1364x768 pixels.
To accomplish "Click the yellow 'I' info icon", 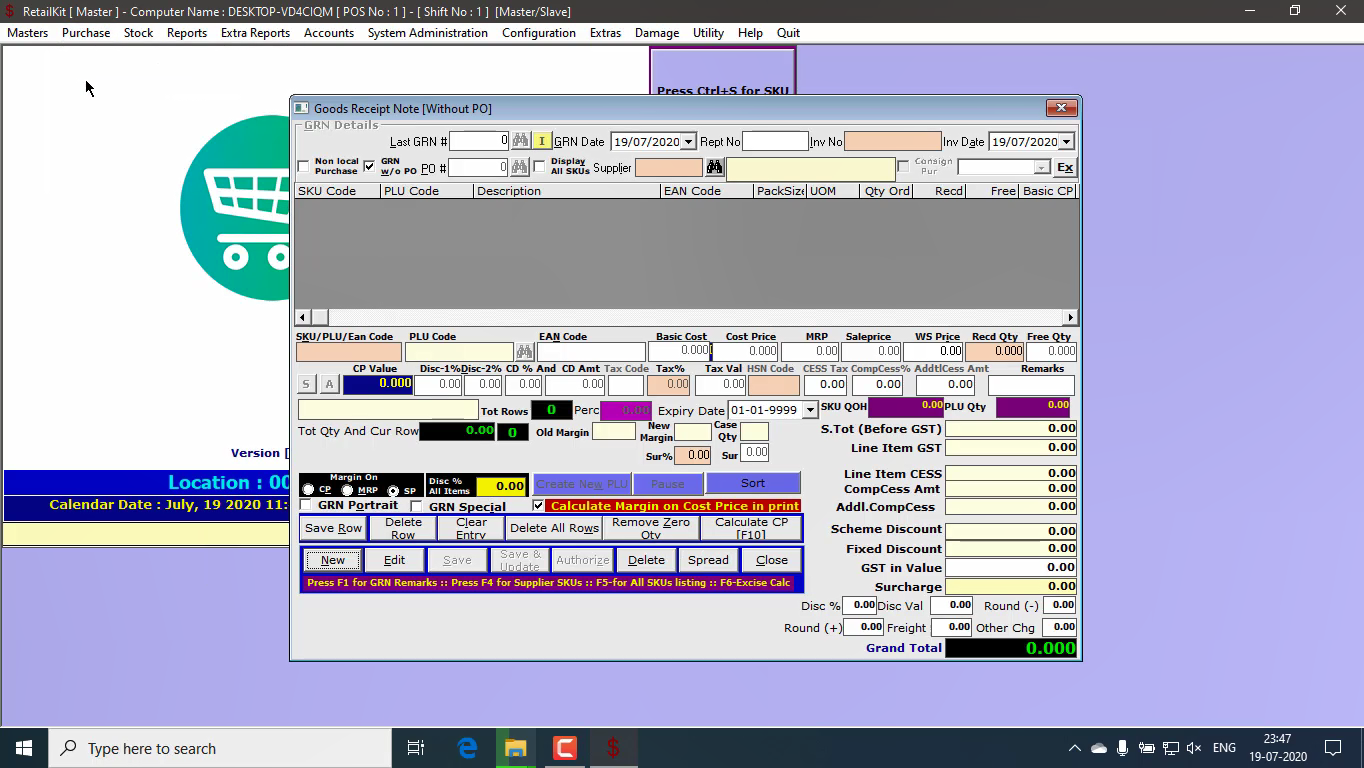I will (x=541, y=141).
